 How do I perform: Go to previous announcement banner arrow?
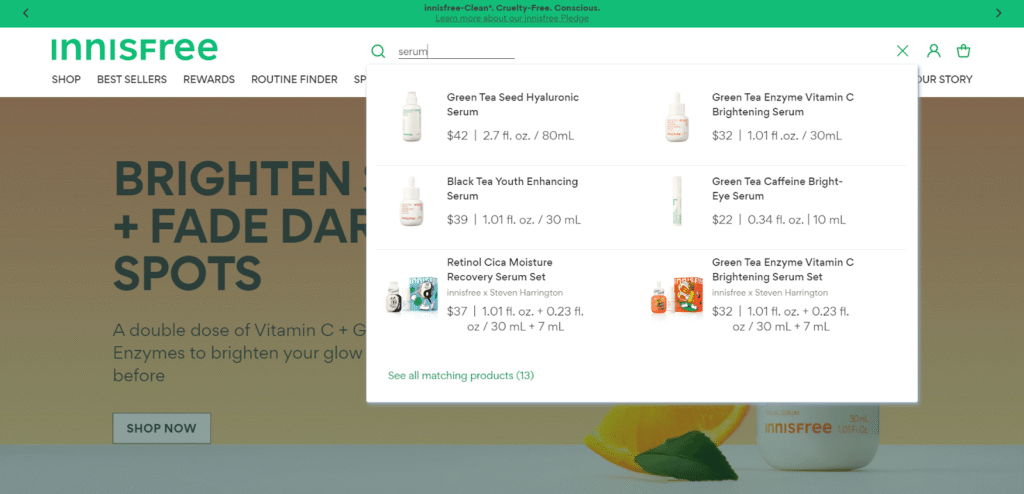coord(25,13)
